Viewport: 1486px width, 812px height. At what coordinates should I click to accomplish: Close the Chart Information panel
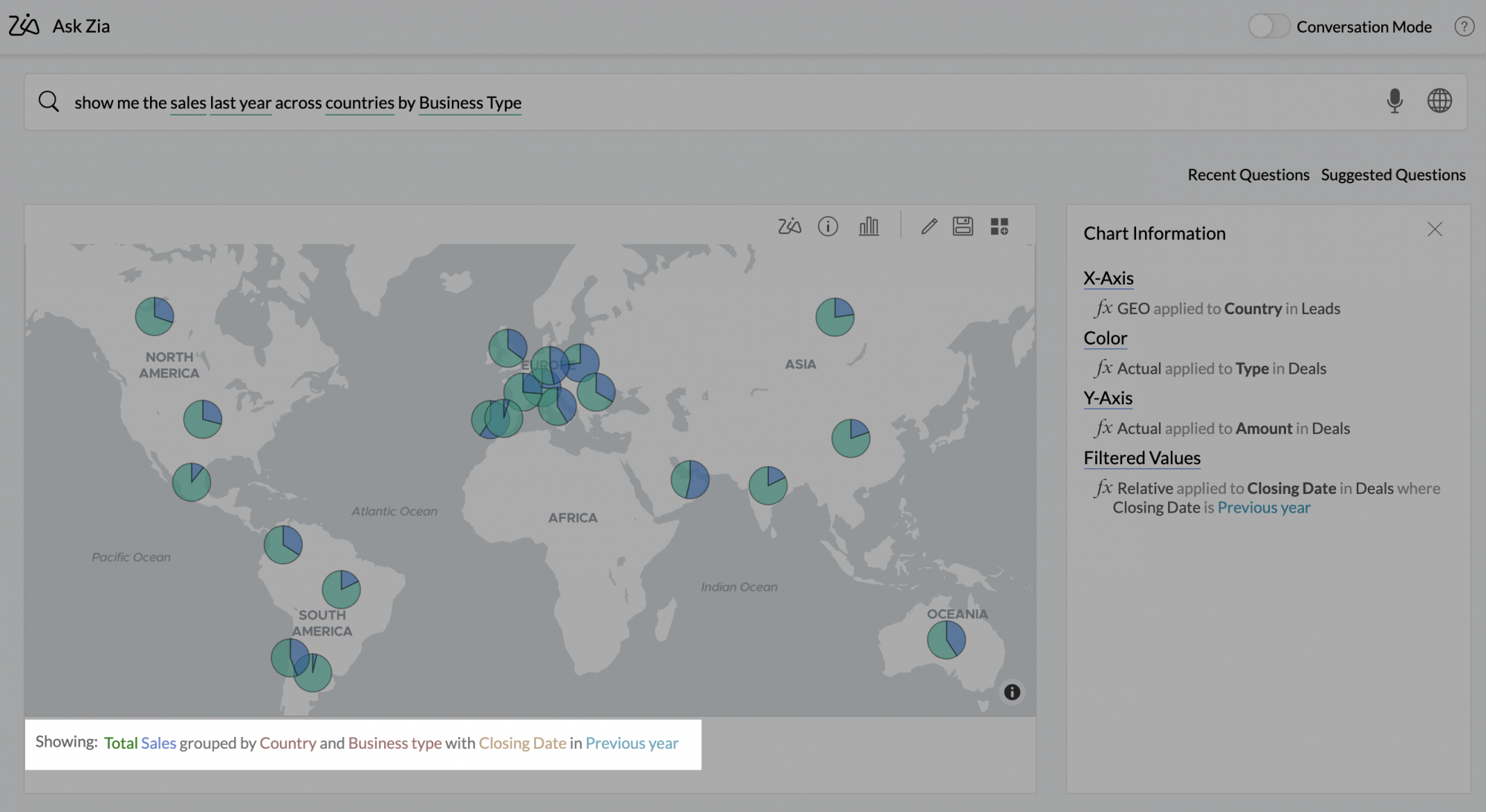1435,229
